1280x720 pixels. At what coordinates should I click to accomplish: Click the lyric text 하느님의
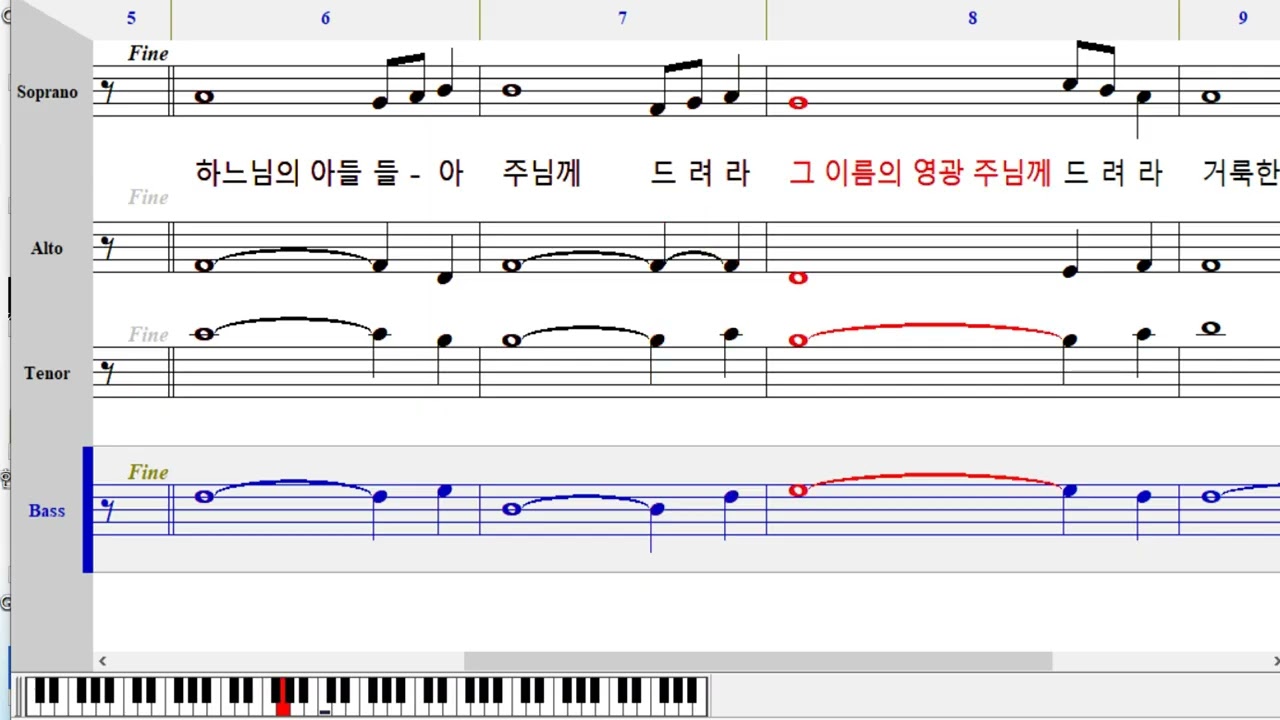(x=247, y=174)
